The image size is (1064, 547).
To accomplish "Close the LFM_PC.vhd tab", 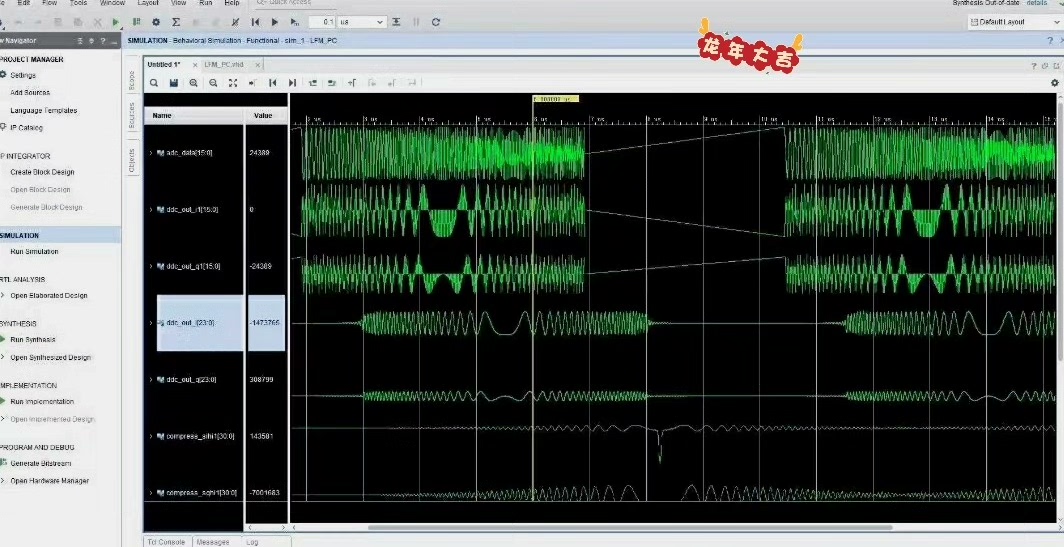I will pos(257,65).
